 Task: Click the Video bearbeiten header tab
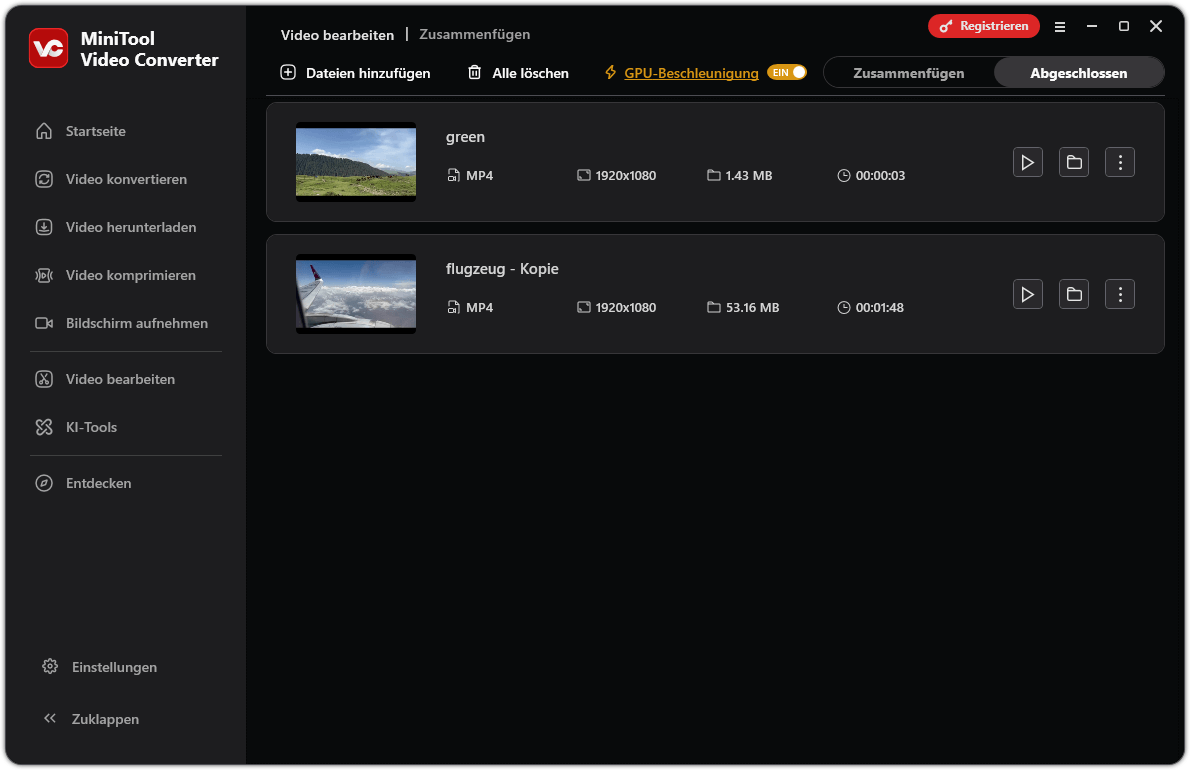338,35
